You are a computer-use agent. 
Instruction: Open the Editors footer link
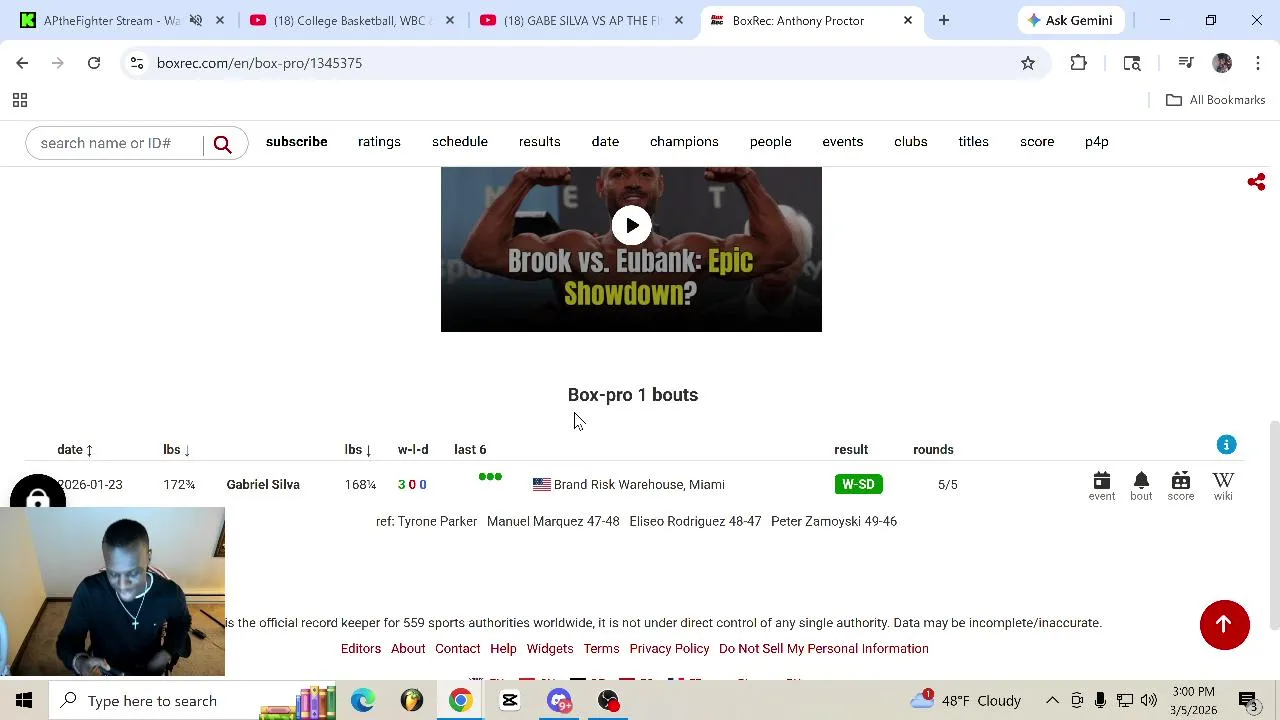pos(361,649)
